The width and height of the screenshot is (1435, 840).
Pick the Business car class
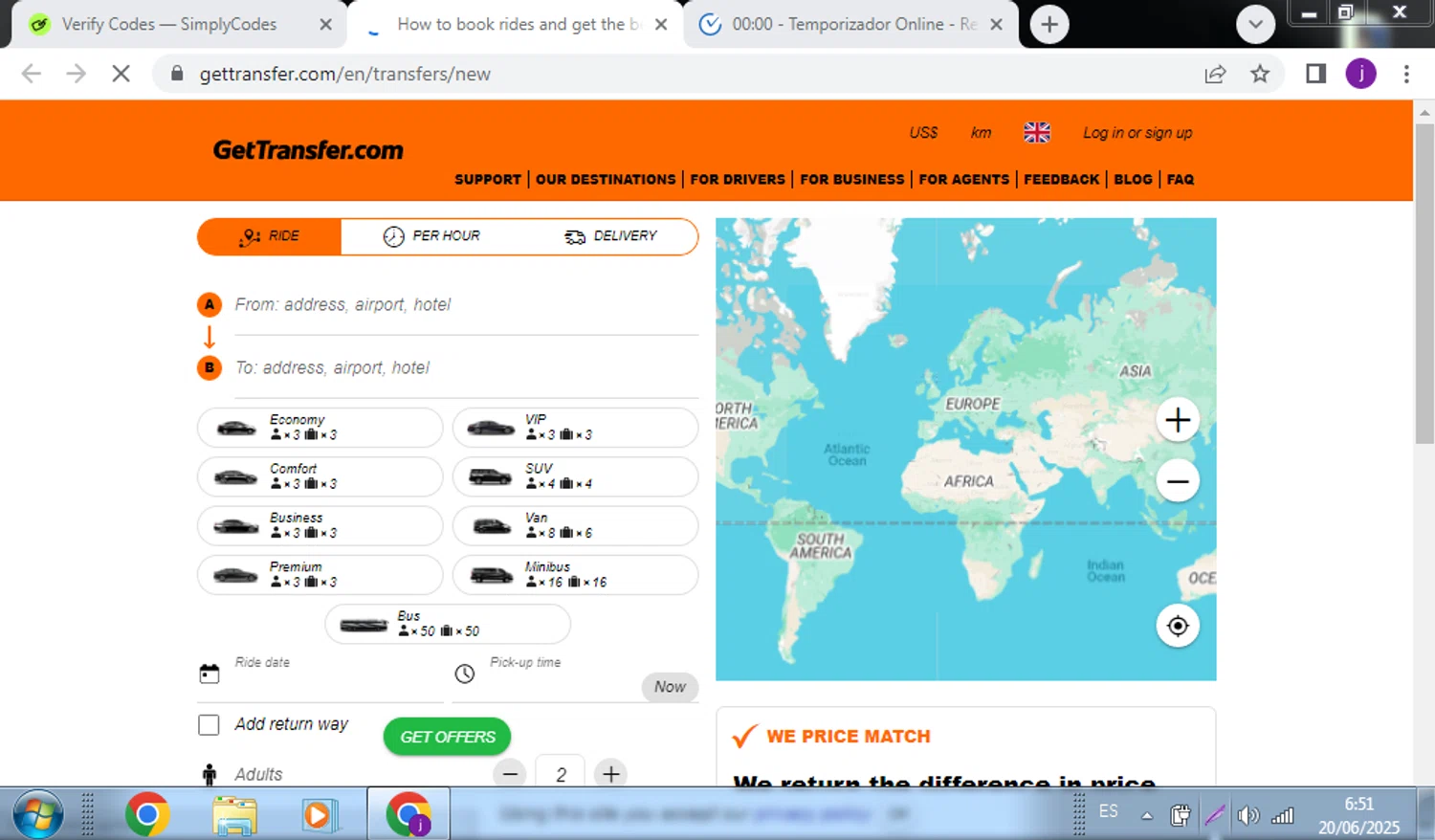(x=320, y=525)
